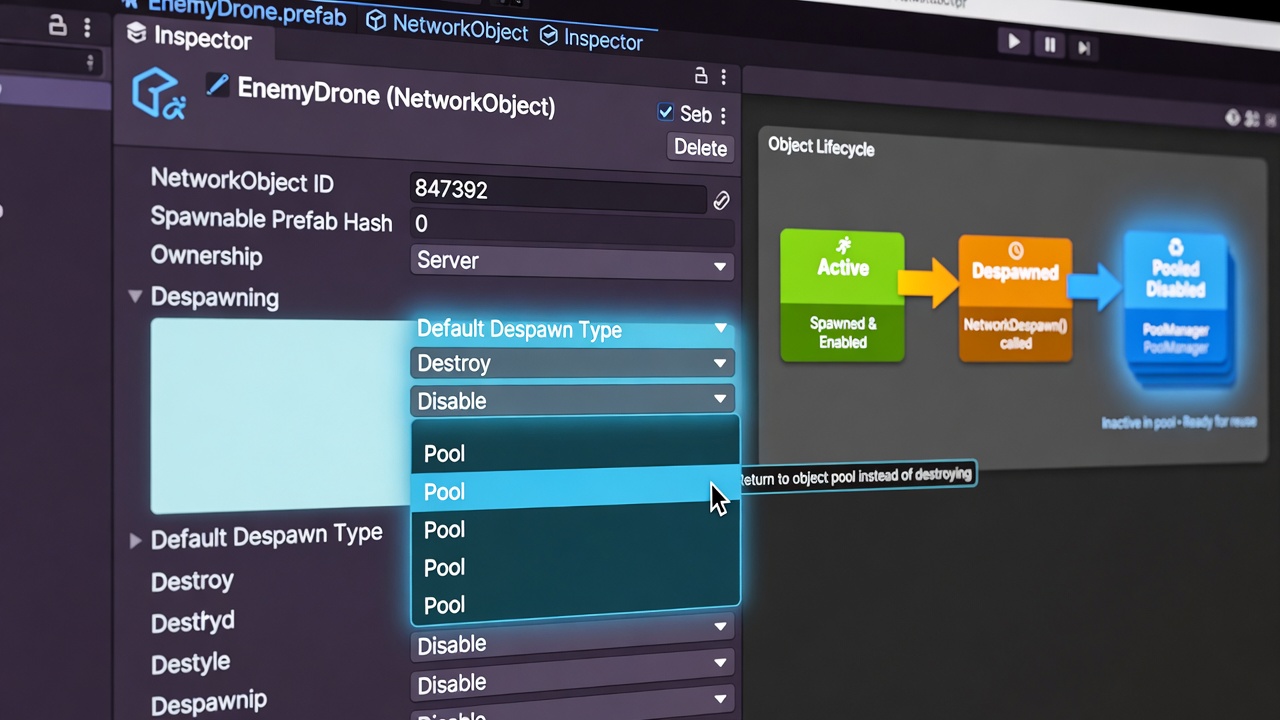Image resolution: width=1280 pixels, height=720 pixels.
Task: Click the Step forward button
Action: click(x=1084, y=47)
